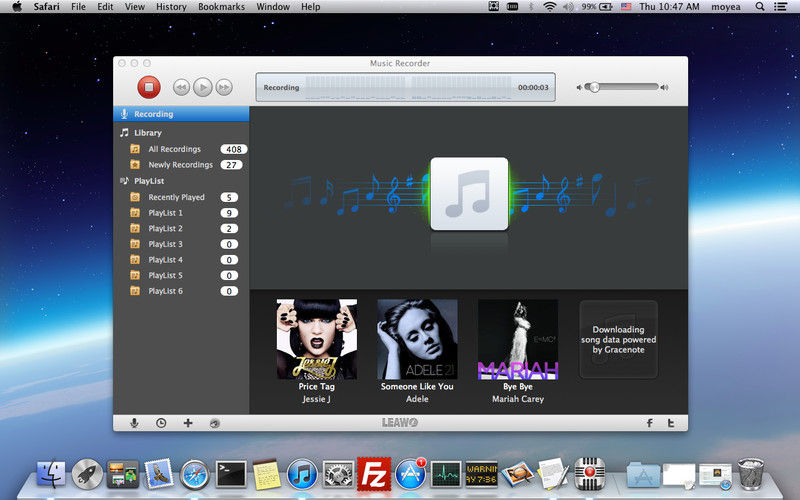This screenshot has height=500, width=800.
Task: Open Spotlight search magnifier
Action: coord(760,7)
